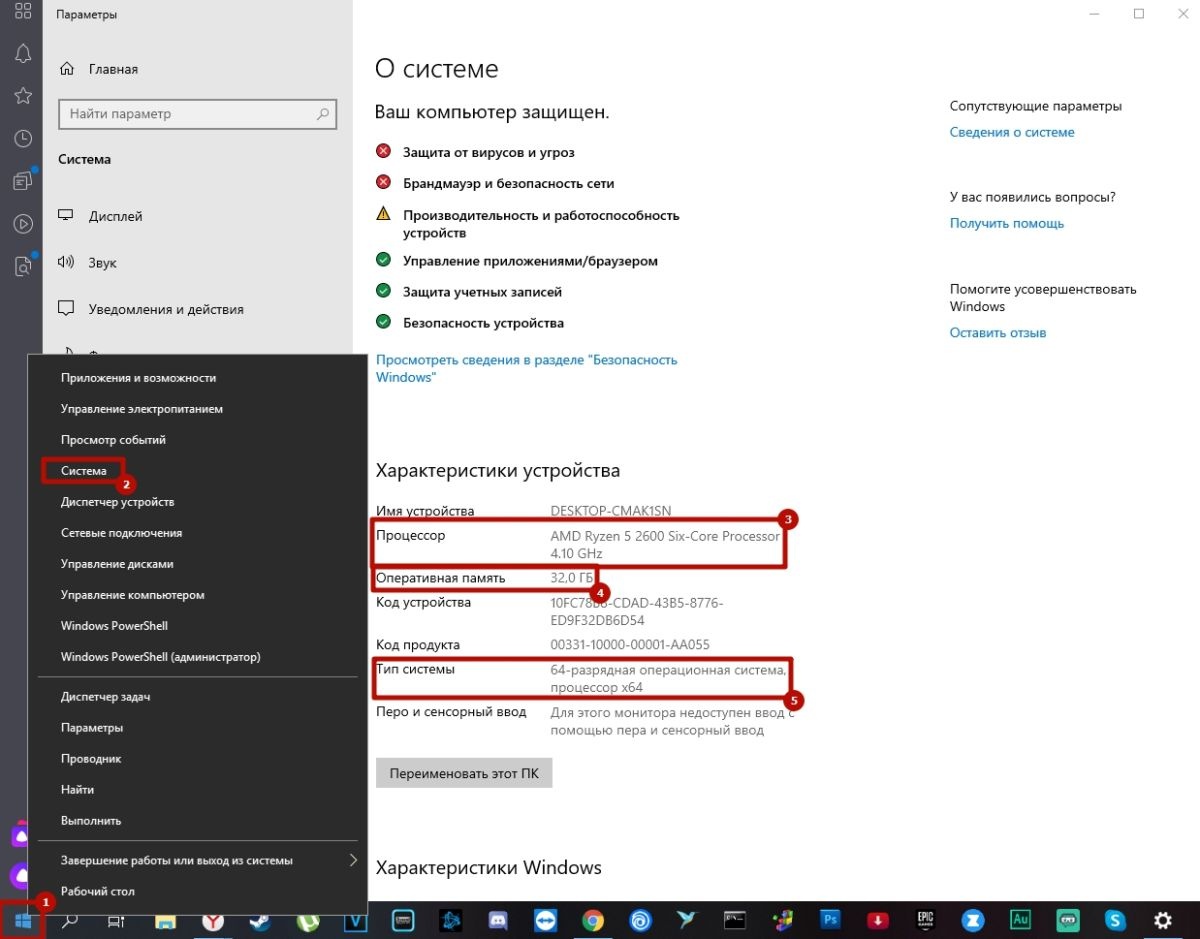
Task: Open notifications in the sidebar bell icon
Action: click(x=22, y=53)
